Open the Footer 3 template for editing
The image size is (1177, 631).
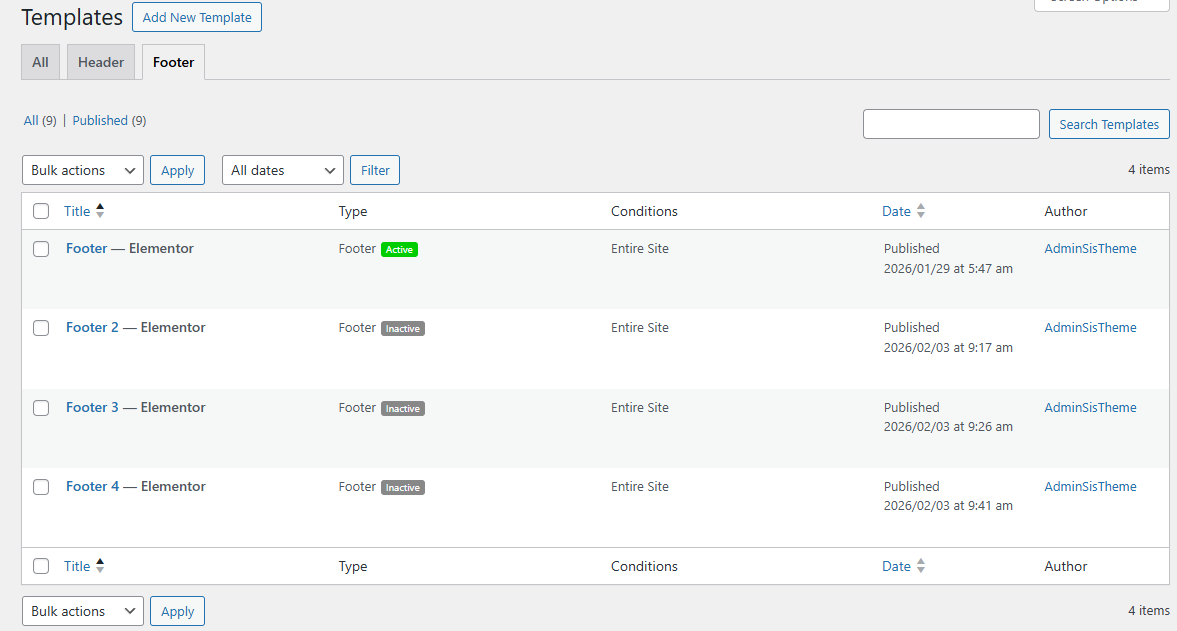tap(91, 407)
